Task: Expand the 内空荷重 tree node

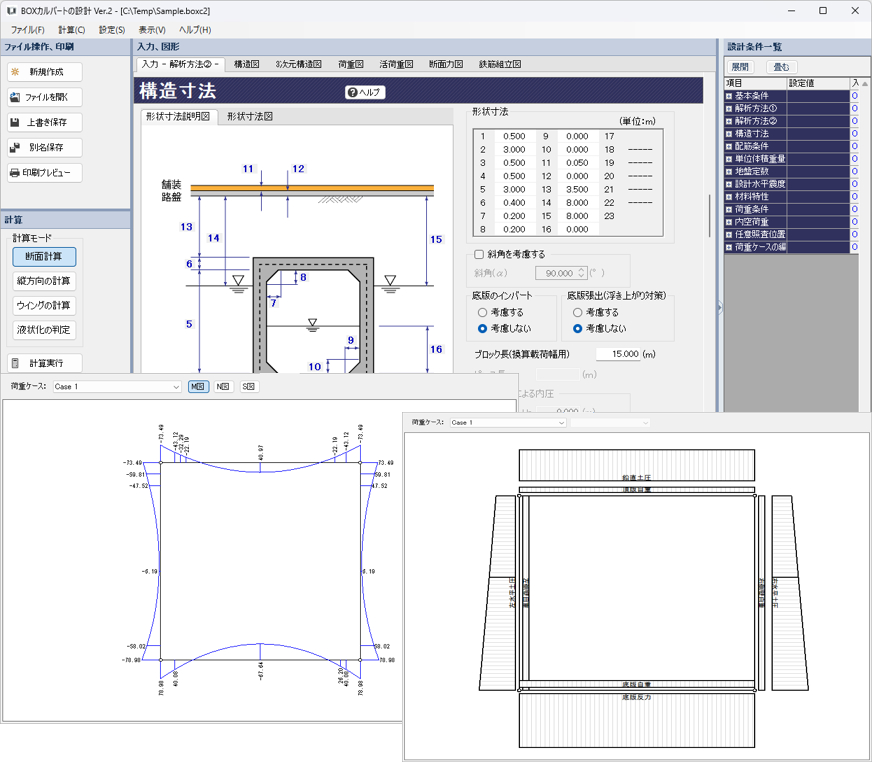Action: pos(729,222)
